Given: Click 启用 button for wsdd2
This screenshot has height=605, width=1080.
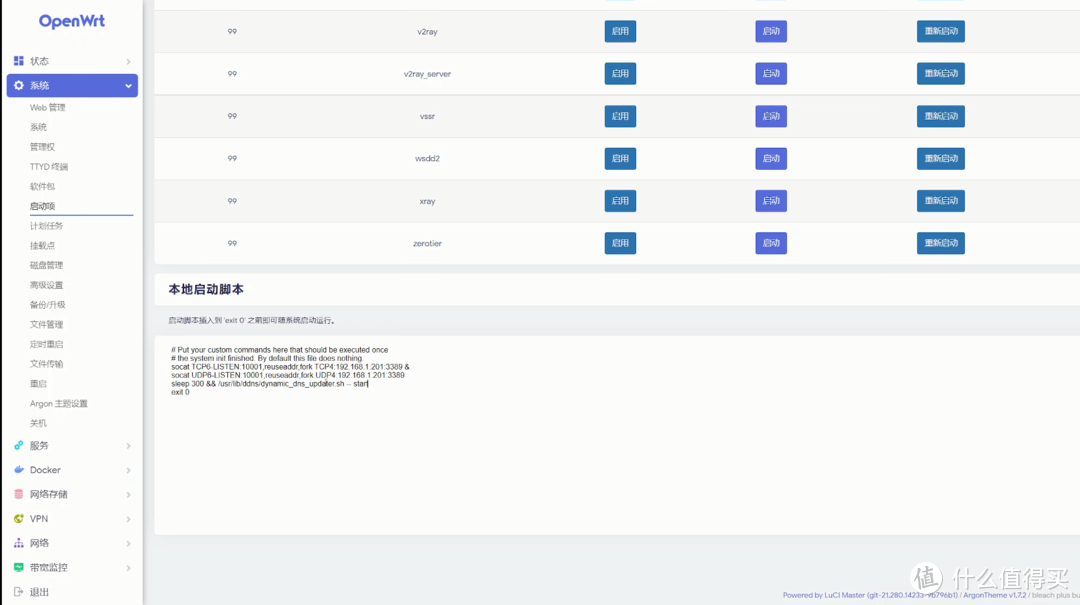Looking at the screenshot, I should (620, 158).
